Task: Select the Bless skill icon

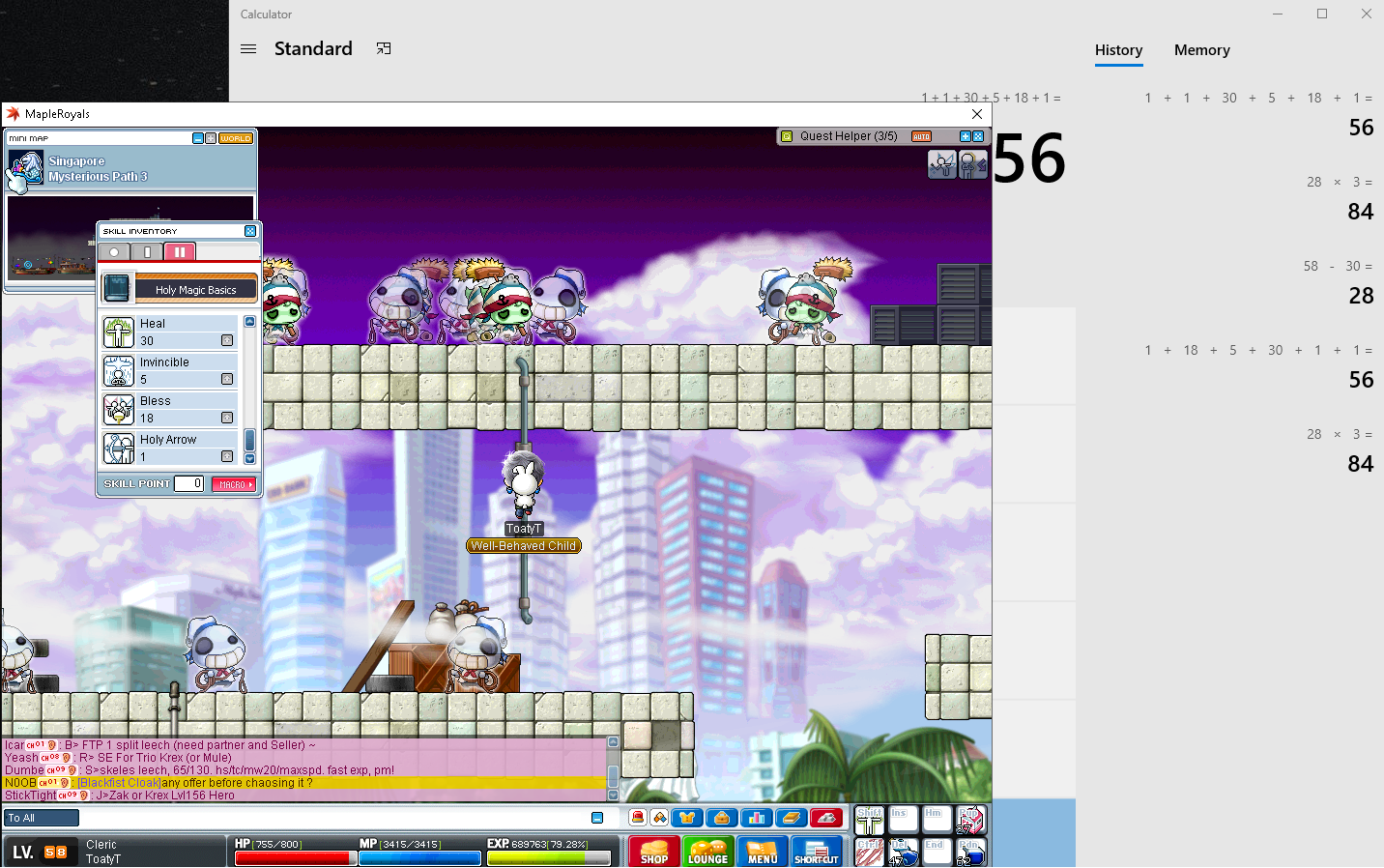Action: [x=119, y=410]
